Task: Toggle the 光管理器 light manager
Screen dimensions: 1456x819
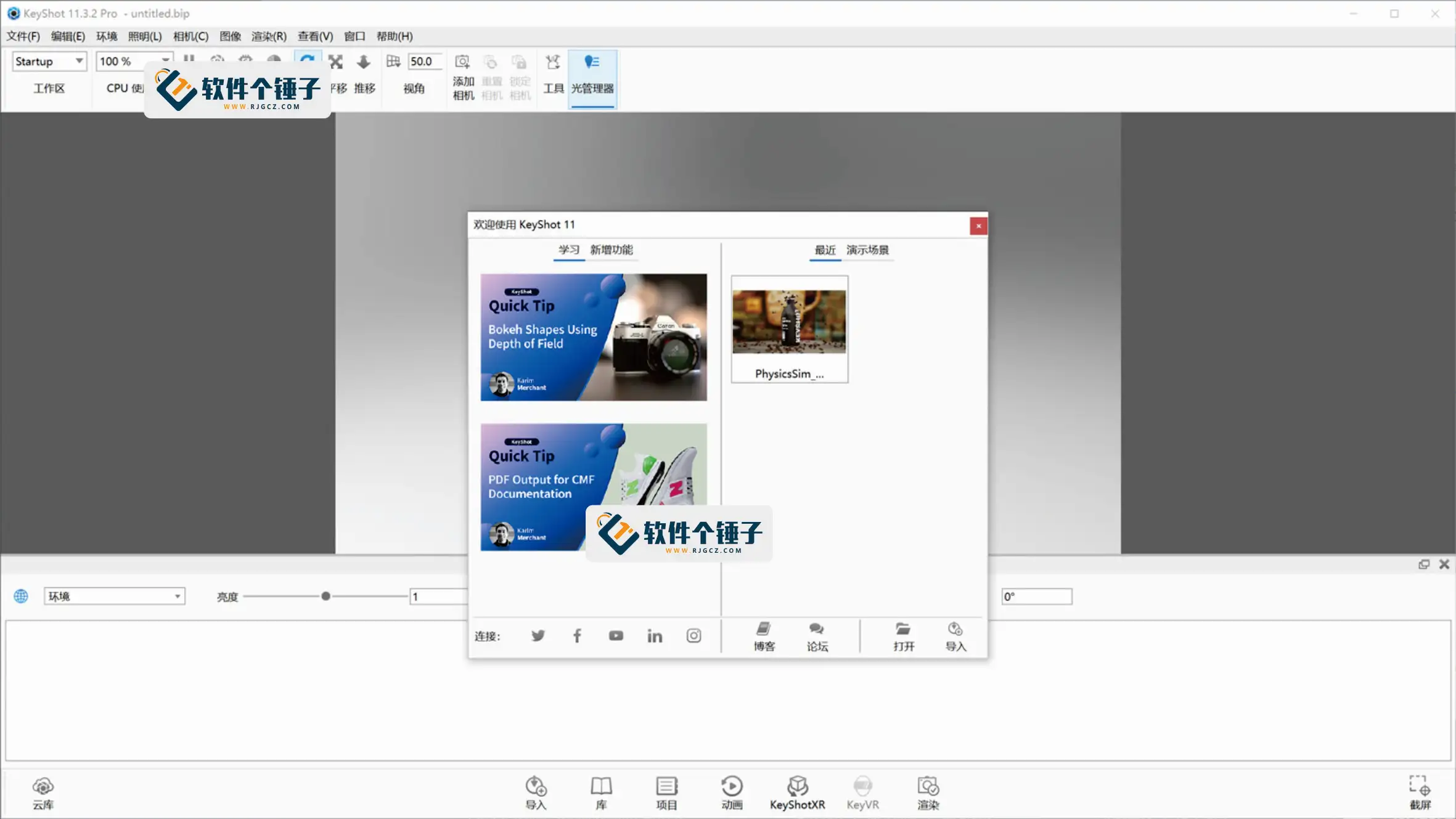Action: [592, 79]
